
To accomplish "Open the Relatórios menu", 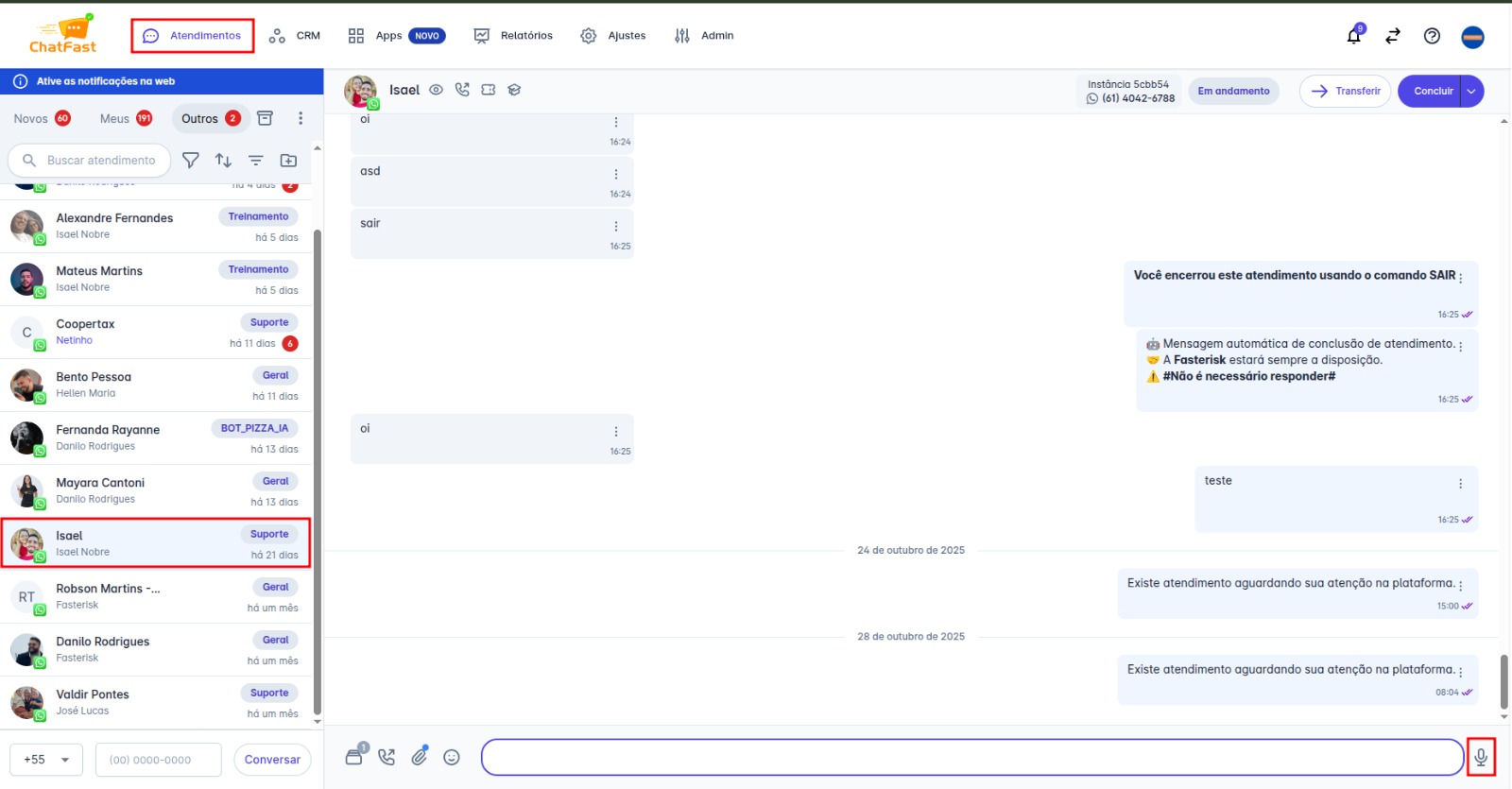I will tap(513, 36).
